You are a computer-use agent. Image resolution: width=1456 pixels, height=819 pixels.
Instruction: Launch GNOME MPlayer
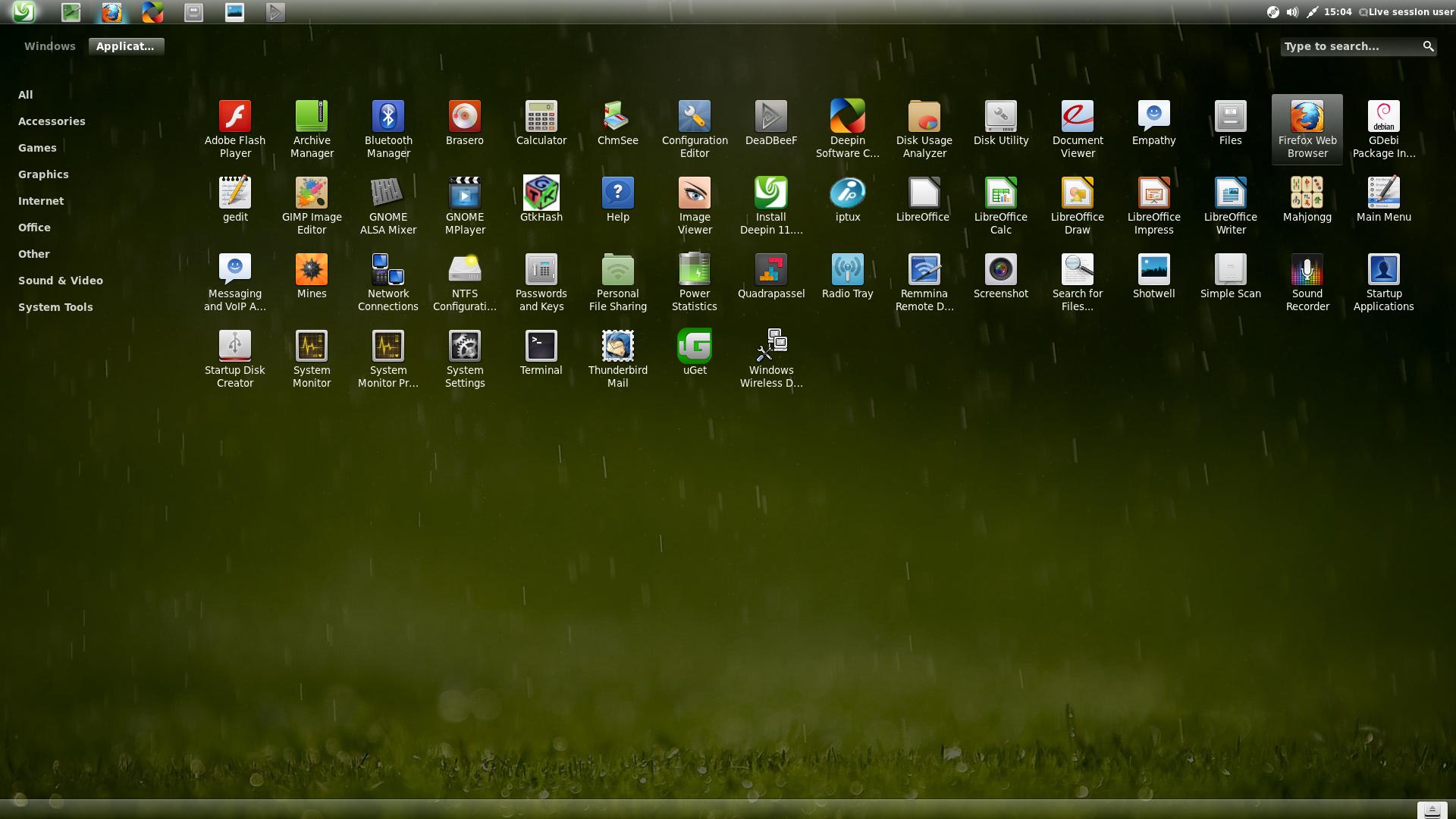pyautogui.click(x=465, y=206)
